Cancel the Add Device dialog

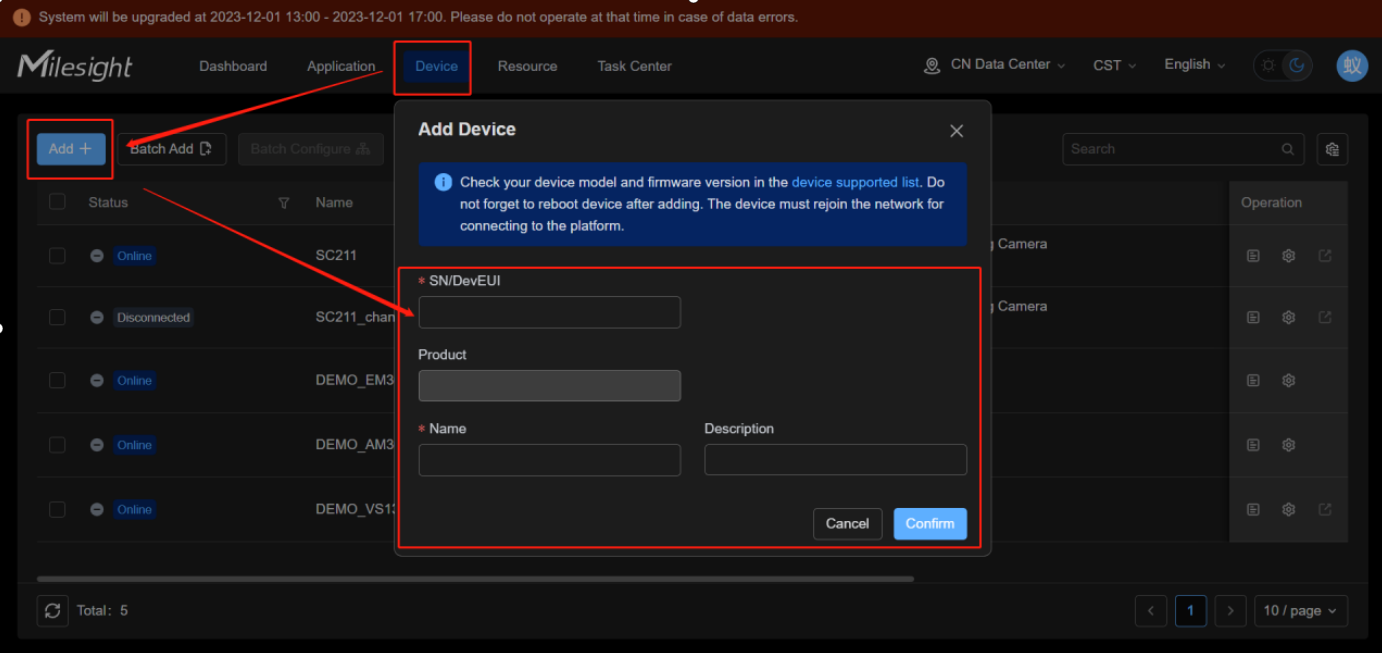point(847,524)
